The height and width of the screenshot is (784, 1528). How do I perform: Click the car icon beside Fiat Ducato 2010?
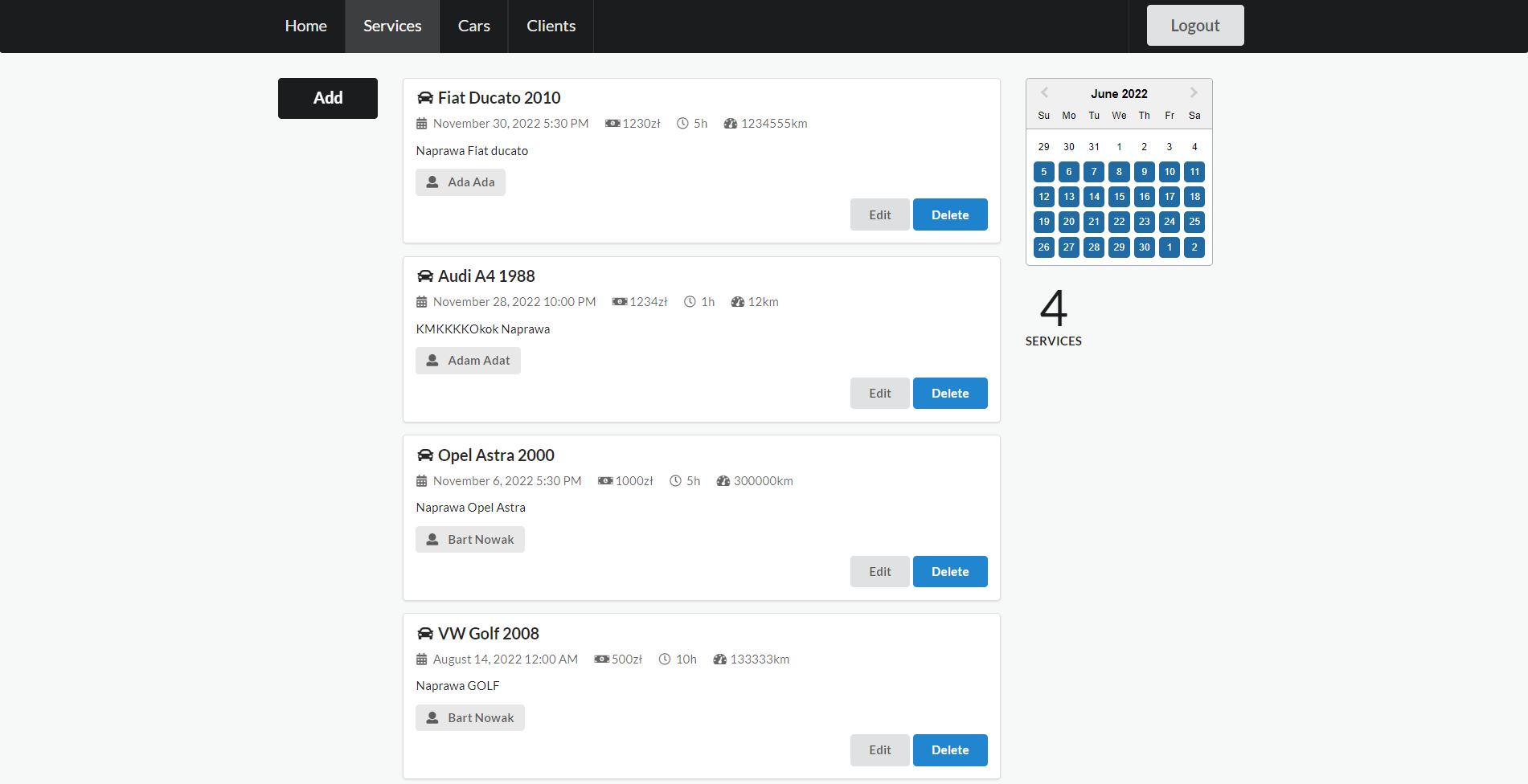point(425,98)
